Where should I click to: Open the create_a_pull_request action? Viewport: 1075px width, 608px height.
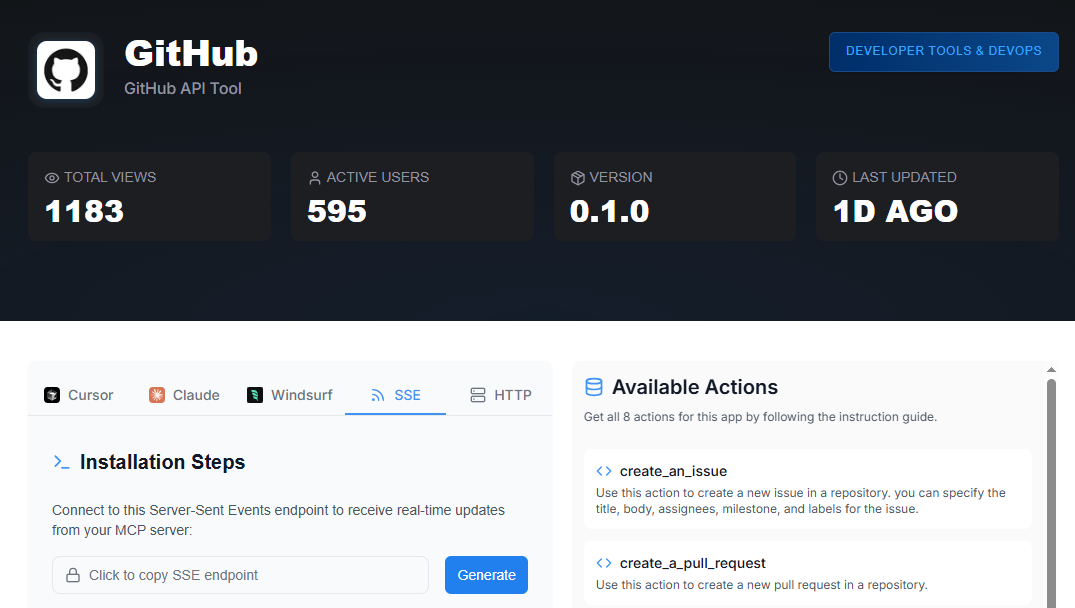pos(692,563)
